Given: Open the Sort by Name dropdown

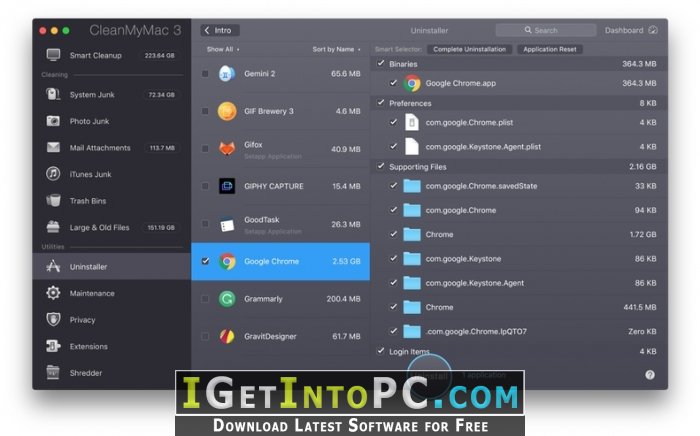Looking at the screenshot, I should pos(336,49).
